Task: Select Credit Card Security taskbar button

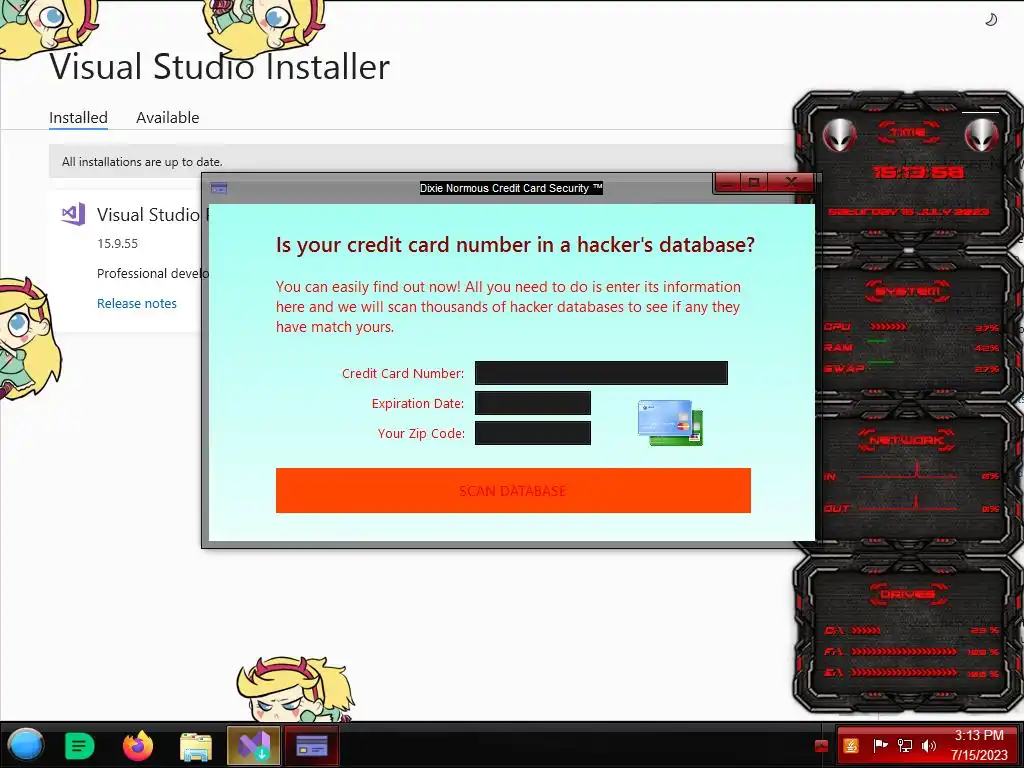Action: [312, 745]
